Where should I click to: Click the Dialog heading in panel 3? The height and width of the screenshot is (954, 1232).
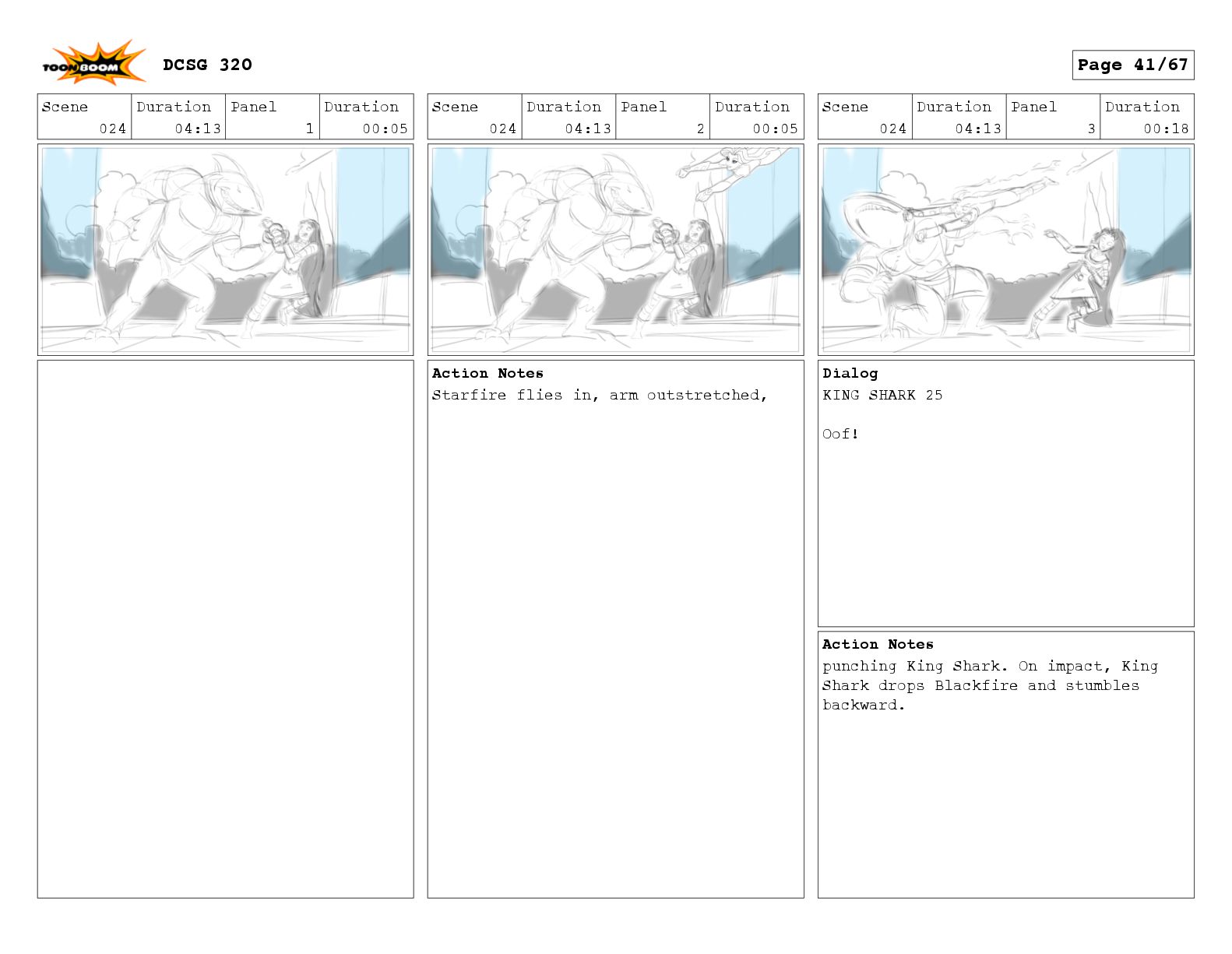850,374
